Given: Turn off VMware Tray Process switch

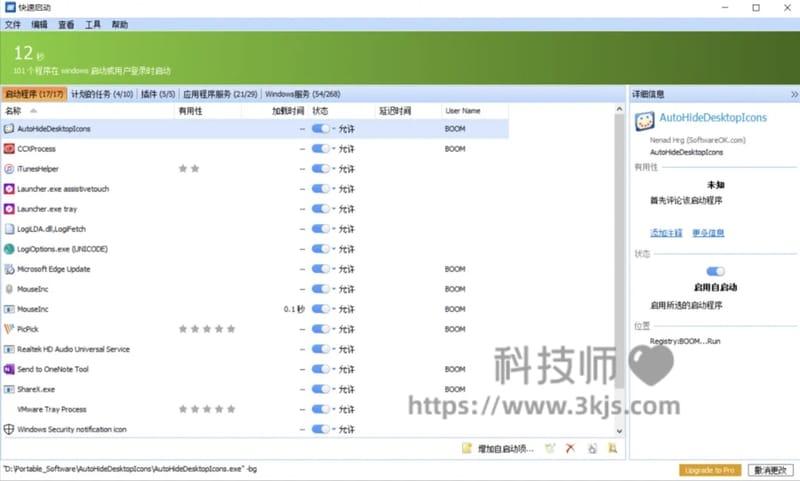Looking at the screenshot, I should pyautogui.click(x=320, y=409).
